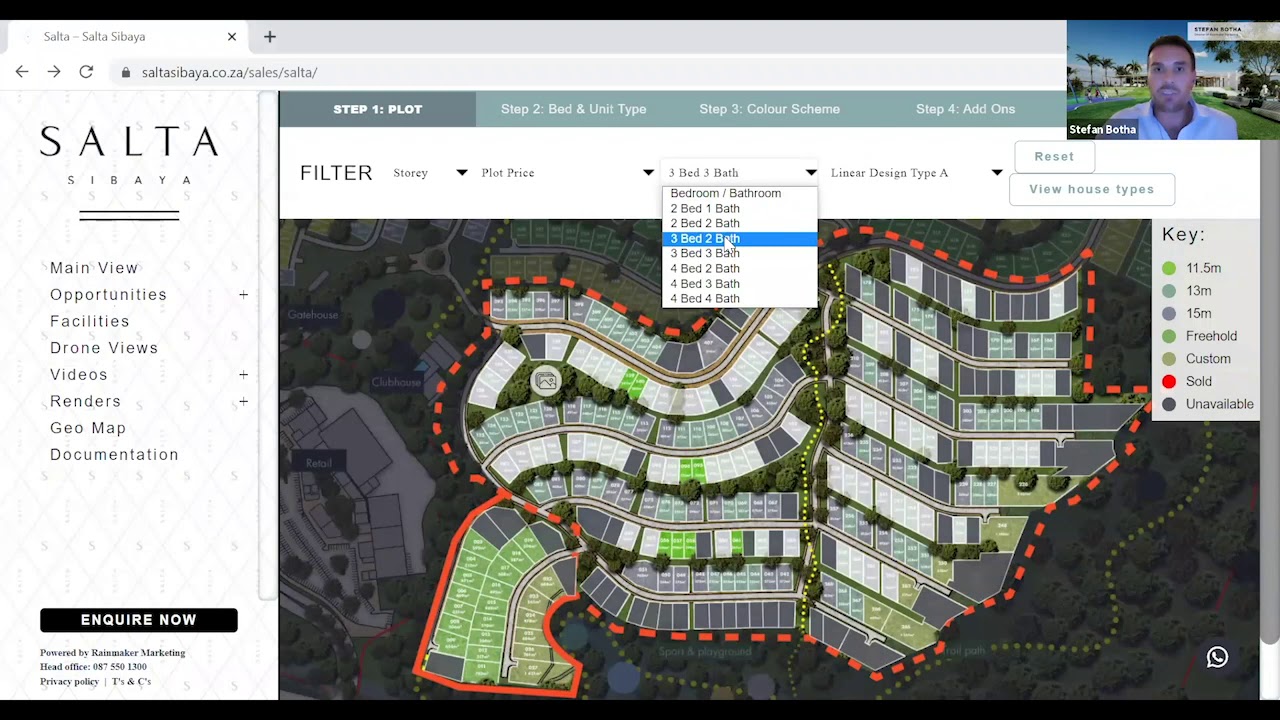
Task: Click the browser back arrow
Action: pyautogui.click(x=22, y=72)
